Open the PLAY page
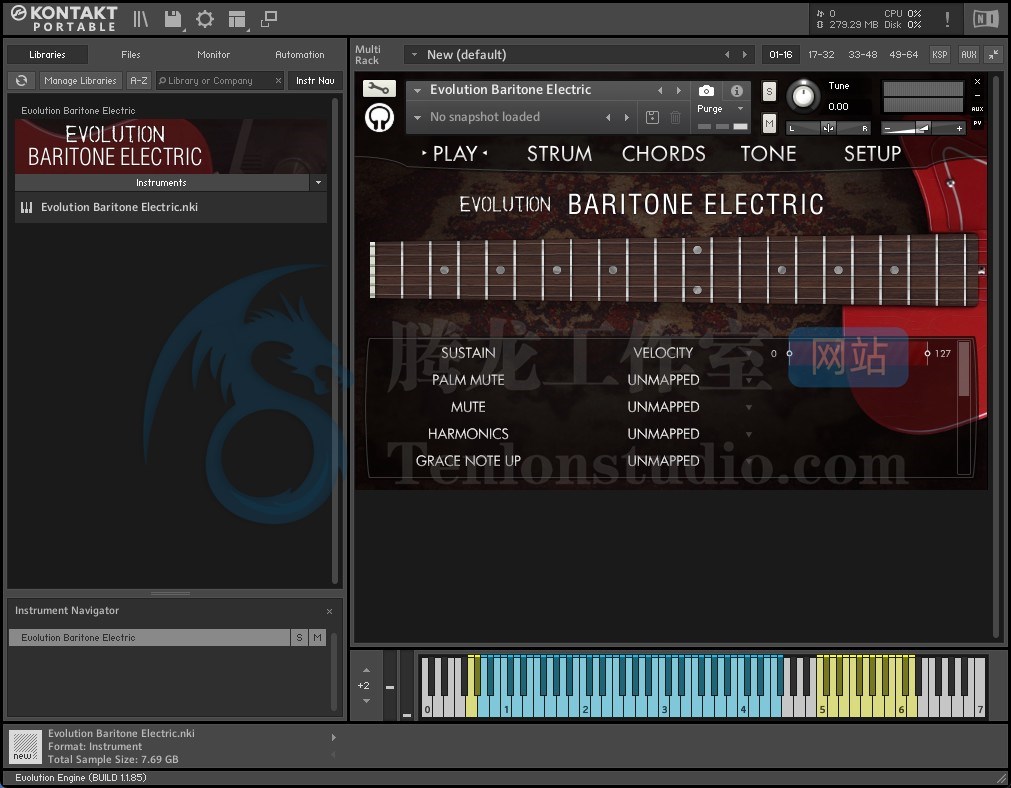Screen dimensions: 1011x788 pos(455,153)
